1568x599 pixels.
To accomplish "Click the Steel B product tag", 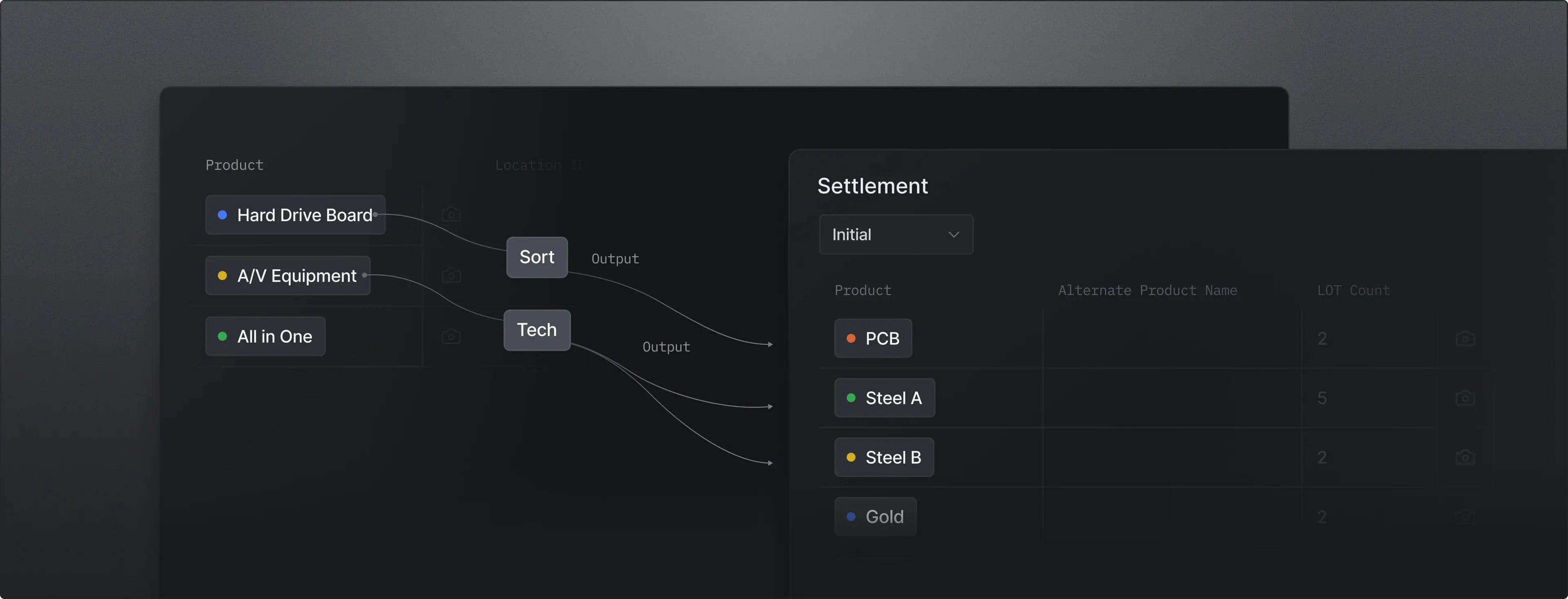I will tap(884, 457).
